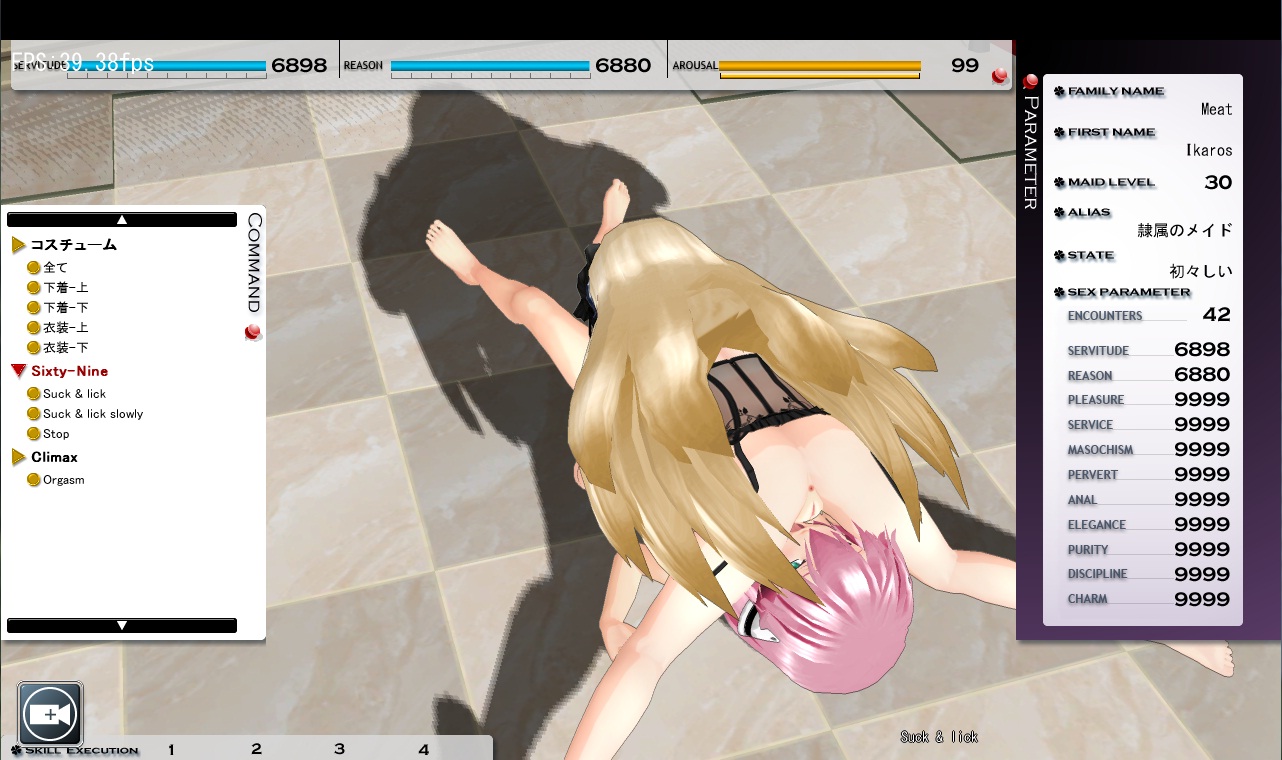Click red ball pin on Parameter panel
The height and width of the screenshot is (760, 1282).
coord(1030,82)
